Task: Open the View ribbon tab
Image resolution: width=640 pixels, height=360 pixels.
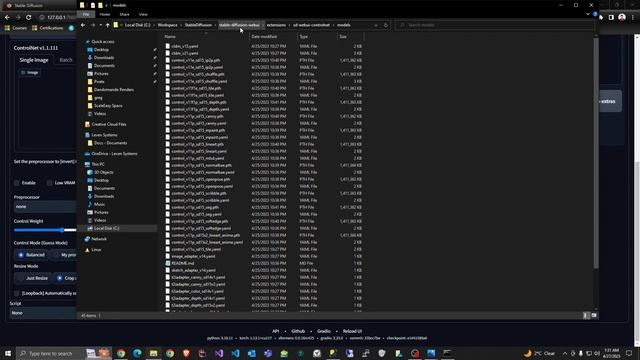Action: [x=143, y=14]
